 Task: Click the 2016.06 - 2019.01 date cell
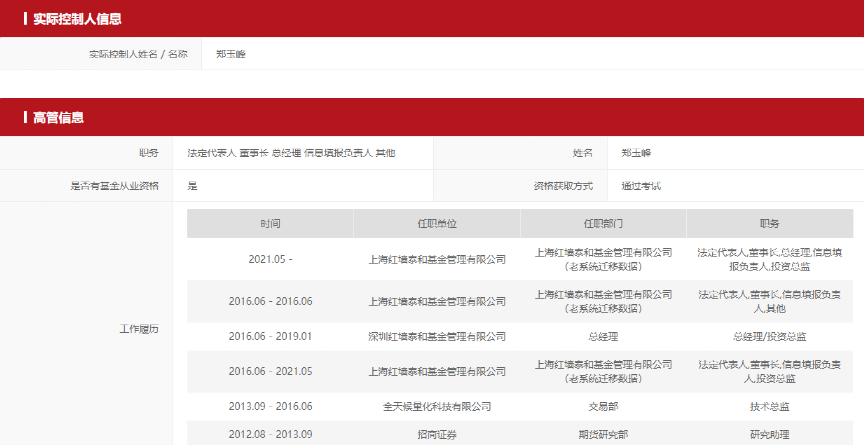(270, 337)
